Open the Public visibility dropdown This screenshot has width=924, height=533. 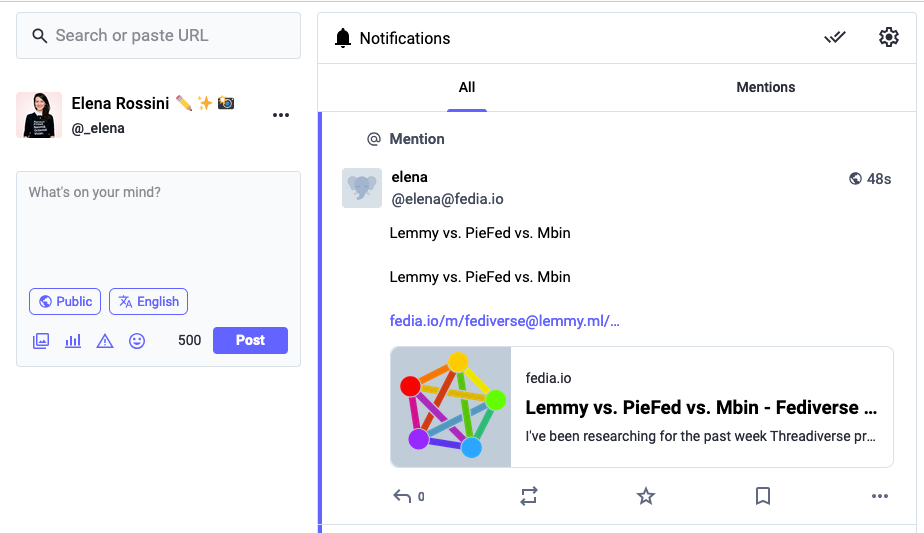(x=66, y=301)
